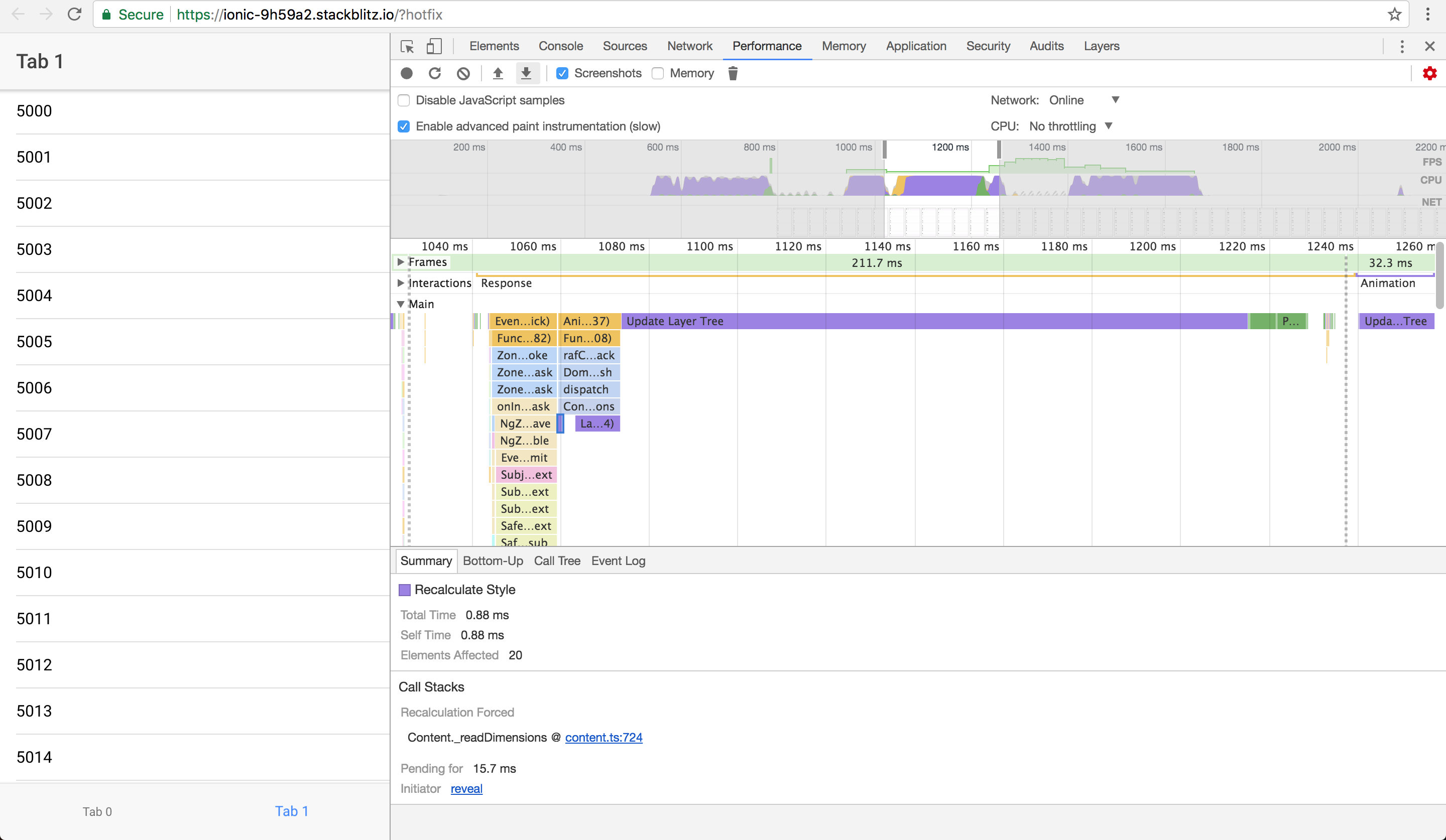Click the reload and record profile icon
Screen dimensions: 1446x840
click(435, 73)
